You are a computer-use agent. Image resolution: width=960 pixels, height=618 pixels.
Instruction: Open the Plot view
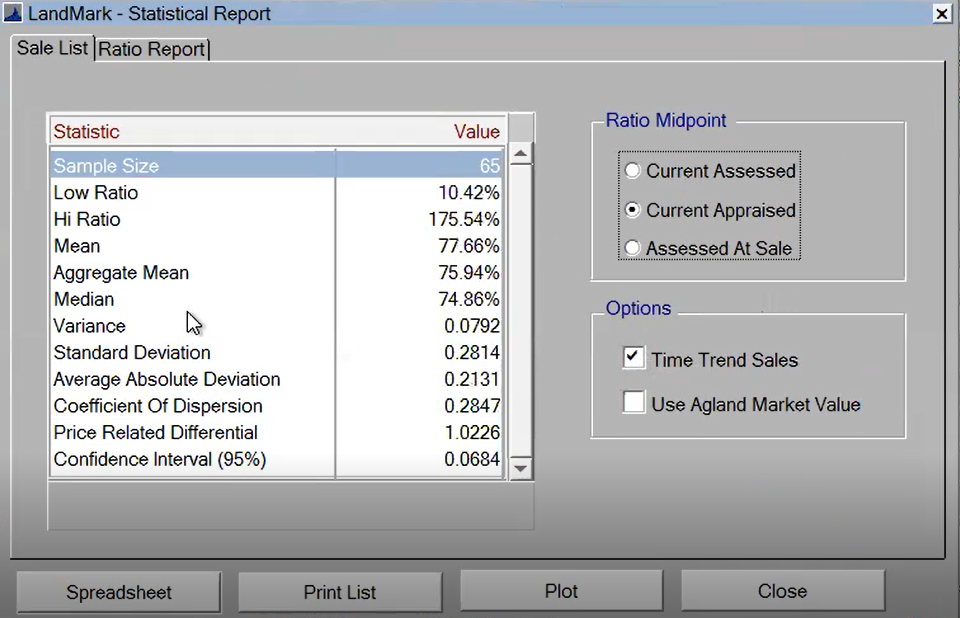click(560, 590)
